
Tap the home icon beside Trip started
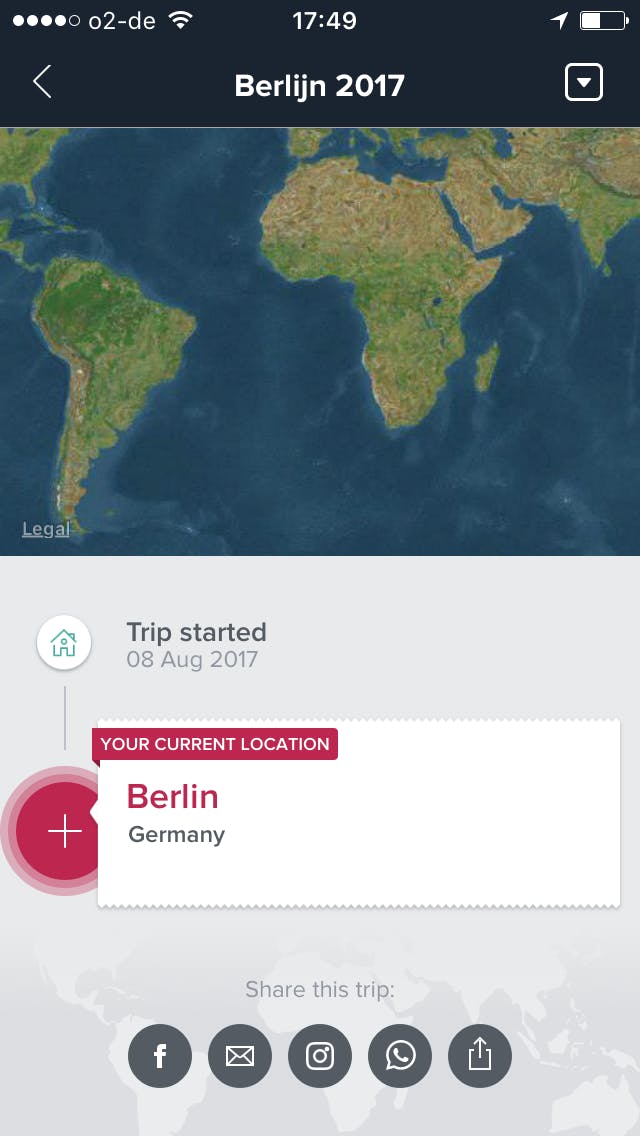tap(63, 642)
